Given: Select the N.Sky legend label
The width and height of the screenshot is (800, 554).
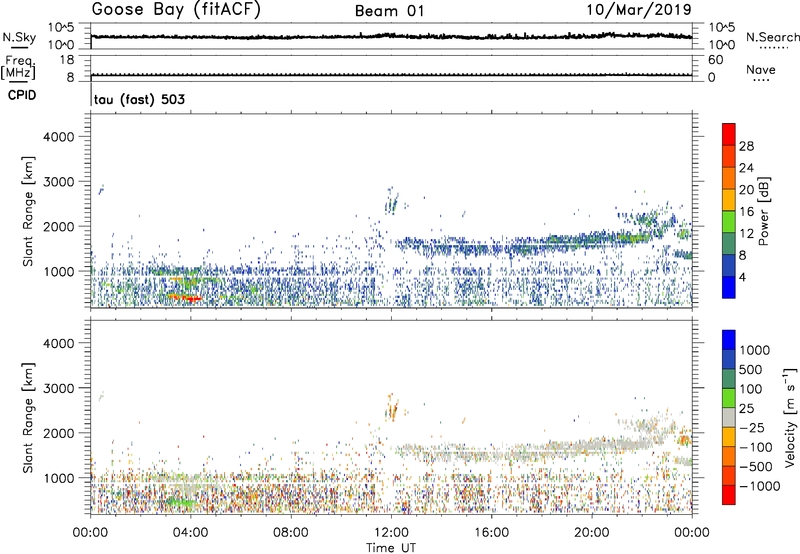Looking at the screenshot, I should pyautogui.click(x=19, y=37).
